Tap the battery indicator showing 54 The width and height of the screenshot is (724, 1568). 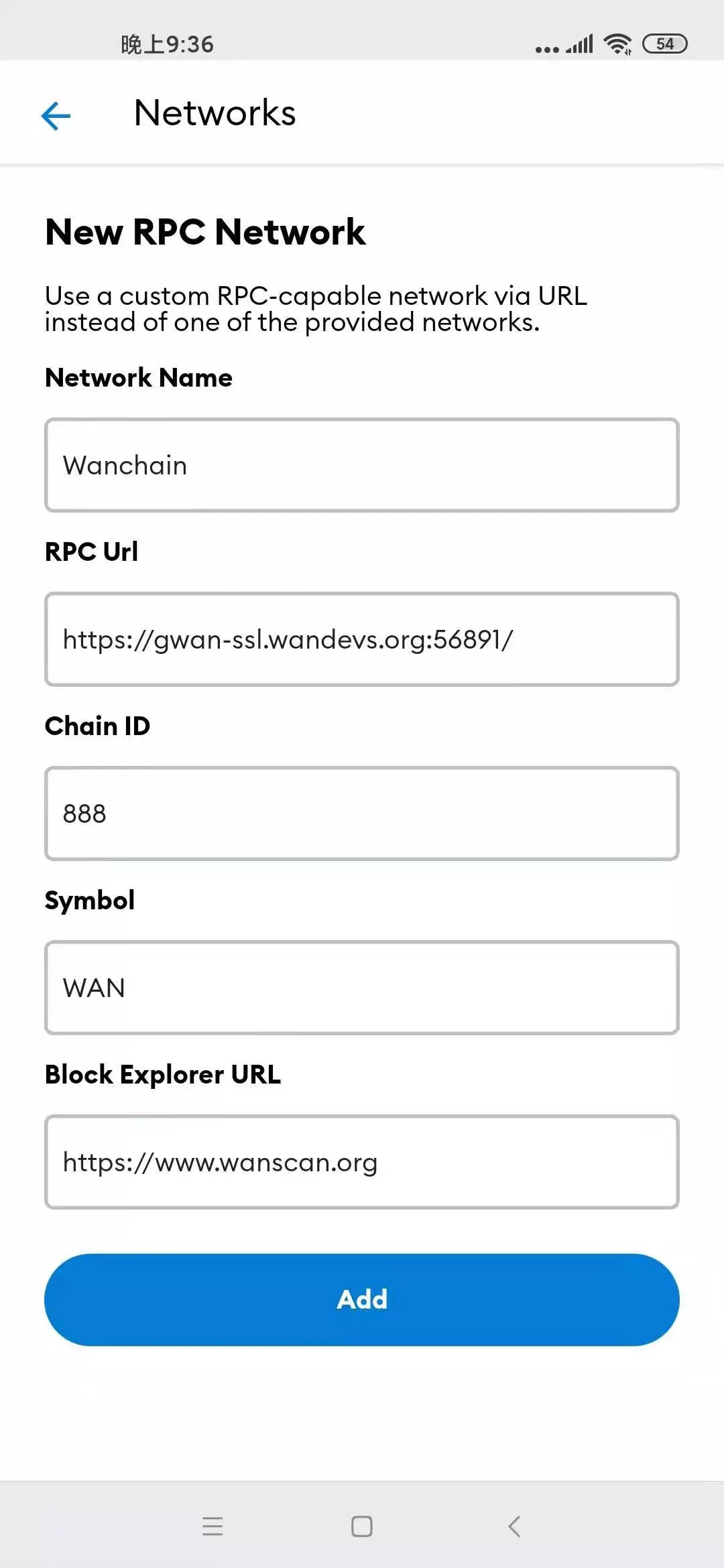(666, 42)
